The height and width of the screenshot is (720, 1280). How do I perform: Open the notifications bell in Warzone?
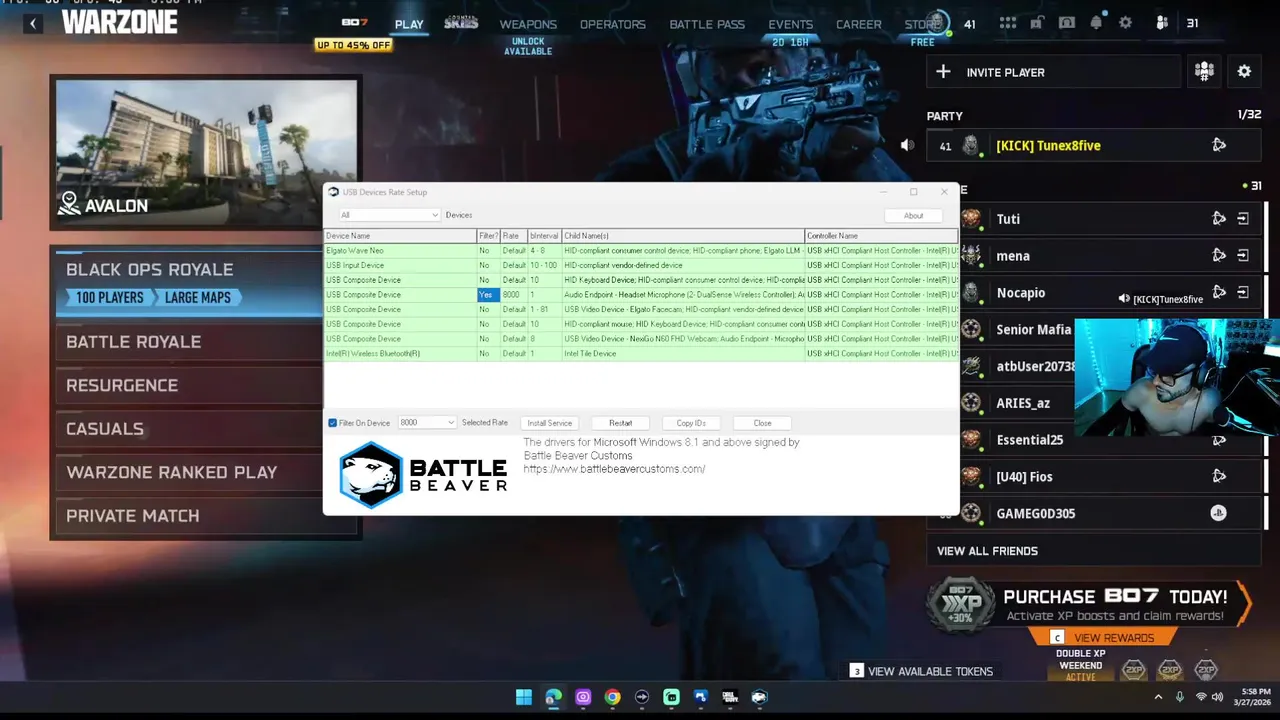[1097, 23]
